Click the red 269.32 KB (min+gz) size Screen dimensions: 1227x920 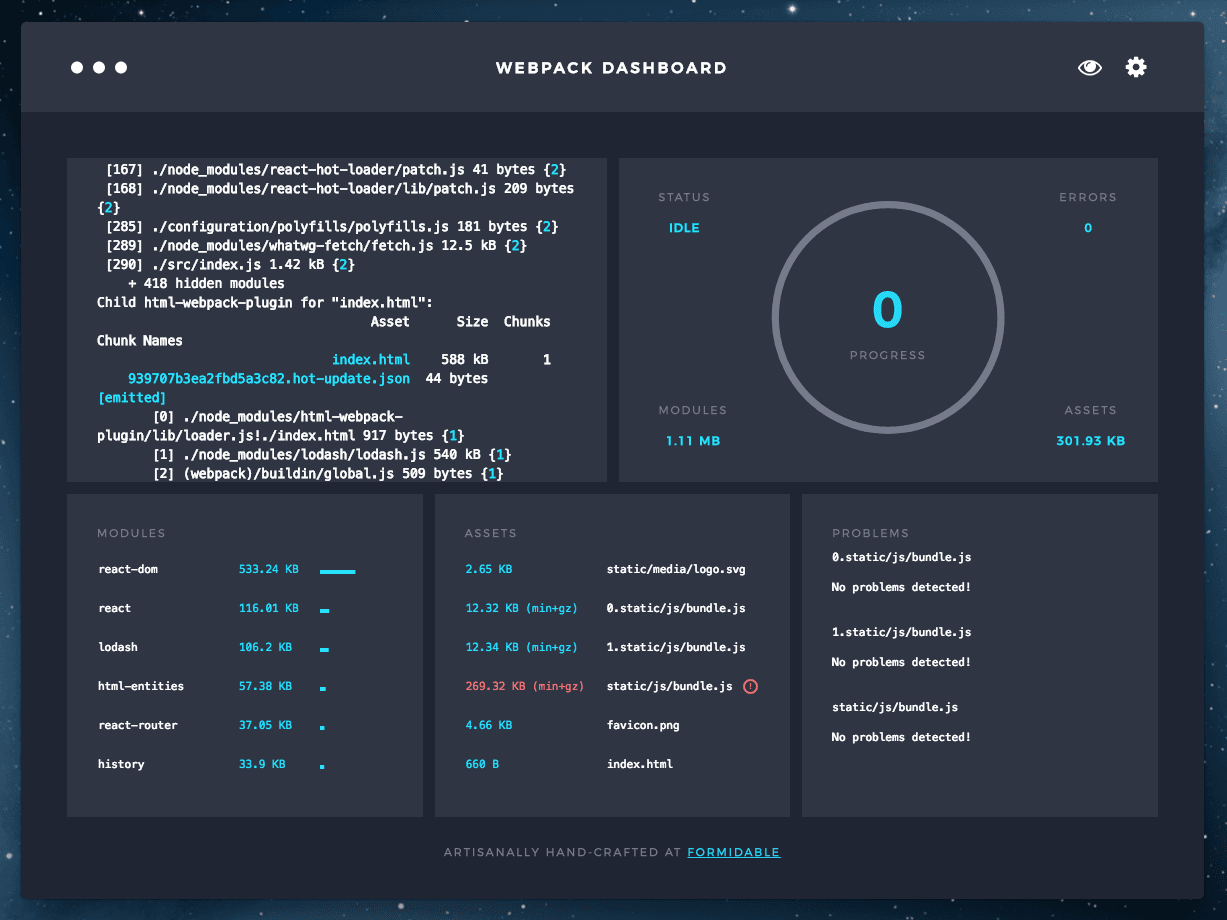pyautogui.click(x=525, y=686)
